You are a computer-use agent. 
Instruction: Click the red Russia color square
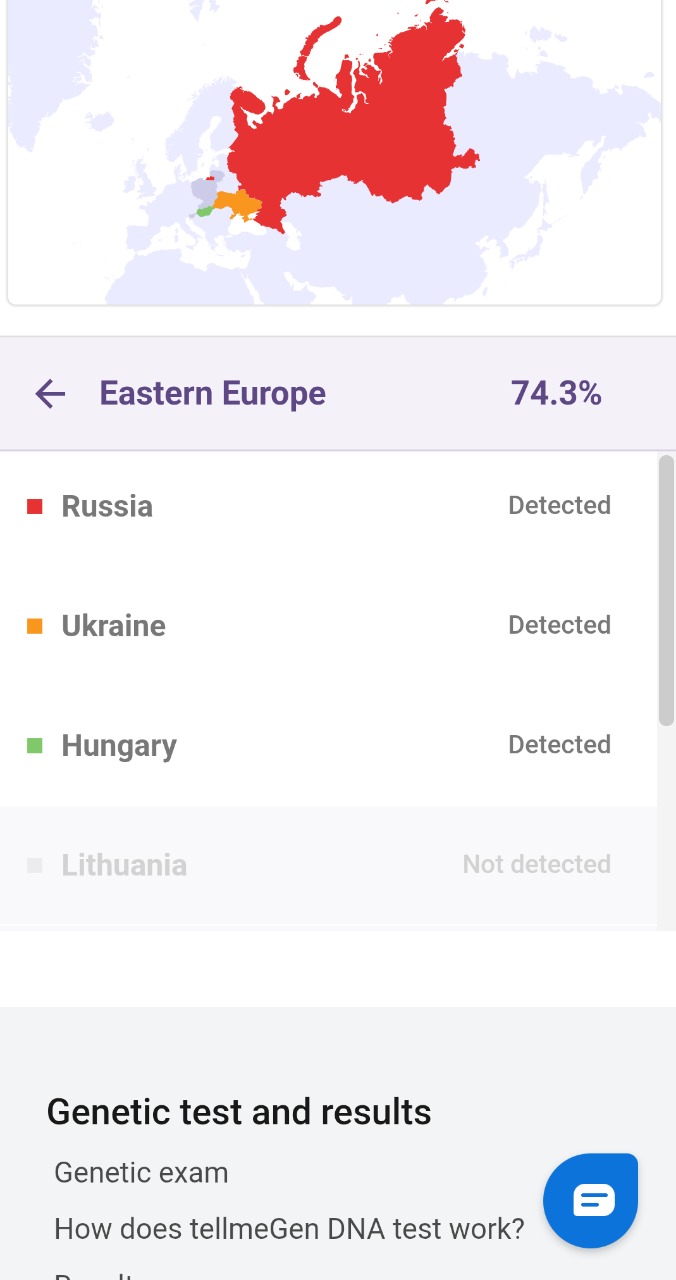click(35, 507)
